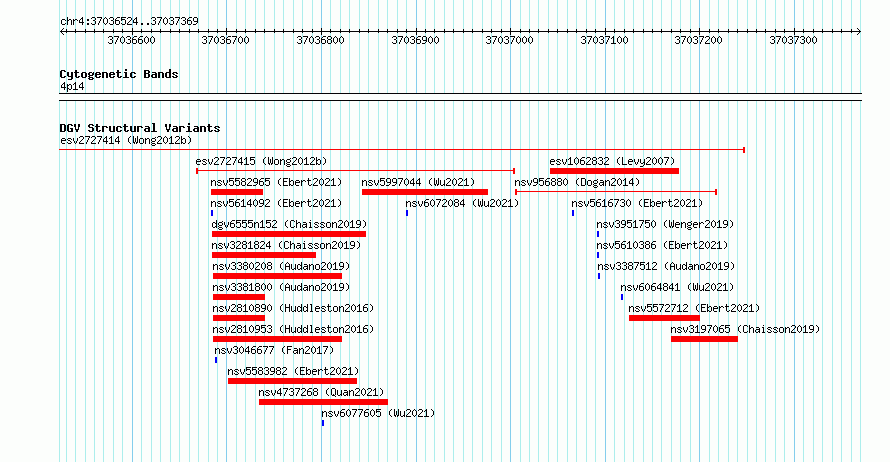Select the nsv3197065 (Chaisson2019) label
Viewport: 890px width, 462px height.
tap(745, 329)
